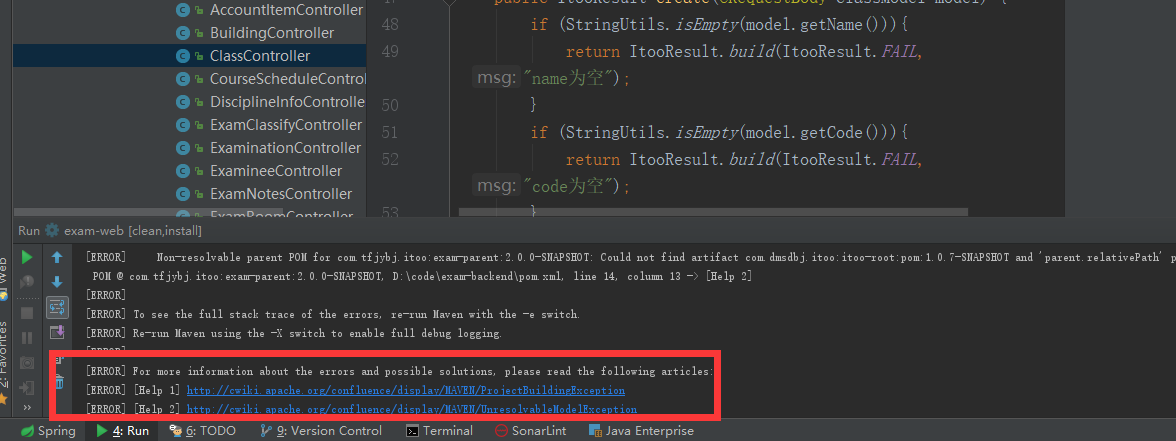Click the exit process icon
The image size is (1176, 441).
click(27, 388)
